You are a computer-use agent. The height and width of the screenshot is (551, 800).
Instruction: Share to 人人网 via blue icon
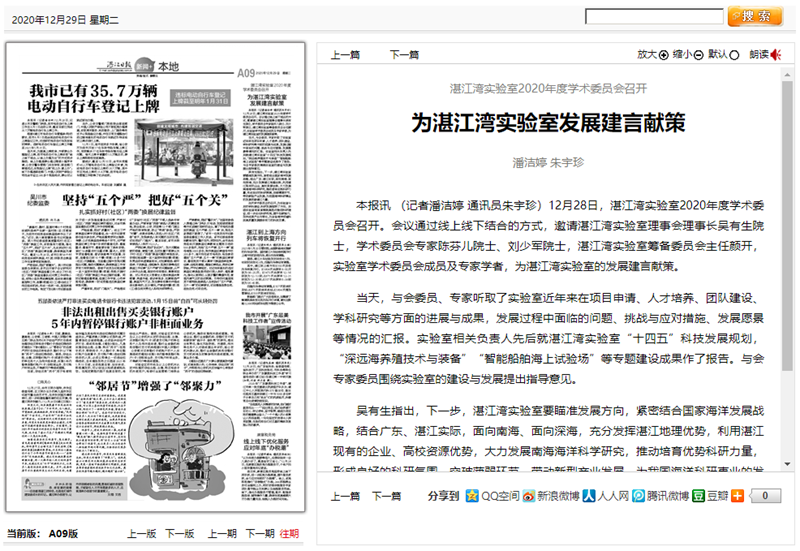coord(589,496)
